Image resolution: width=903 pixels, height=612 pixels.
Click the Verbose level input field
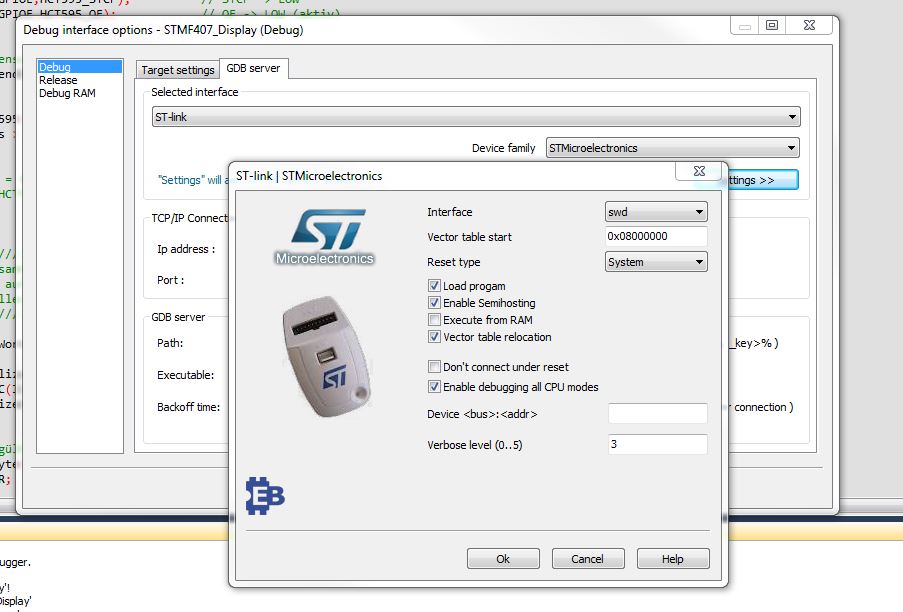658,444
